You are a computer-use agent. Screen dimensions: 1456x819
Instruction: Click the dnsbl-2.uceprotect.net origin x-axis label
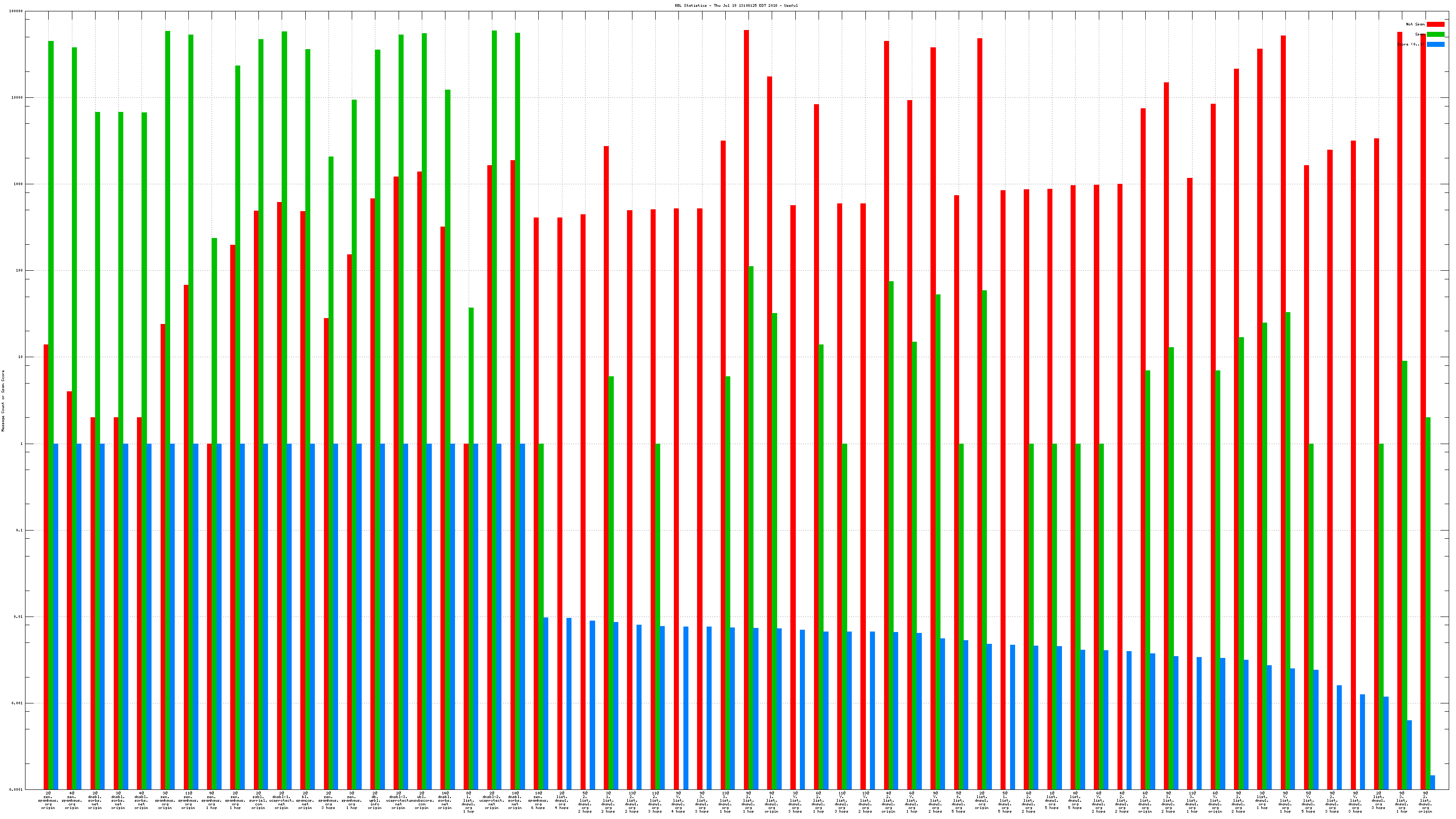pos(492,800)
